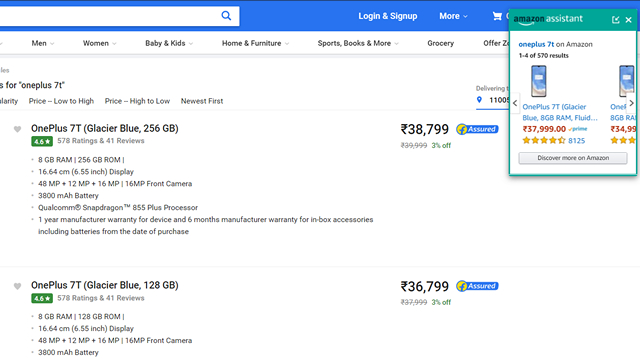This screenshot has width=640, height=360.
Task: Click the Assured badge next to ₹36,799
Action: (x=477, y=286)
